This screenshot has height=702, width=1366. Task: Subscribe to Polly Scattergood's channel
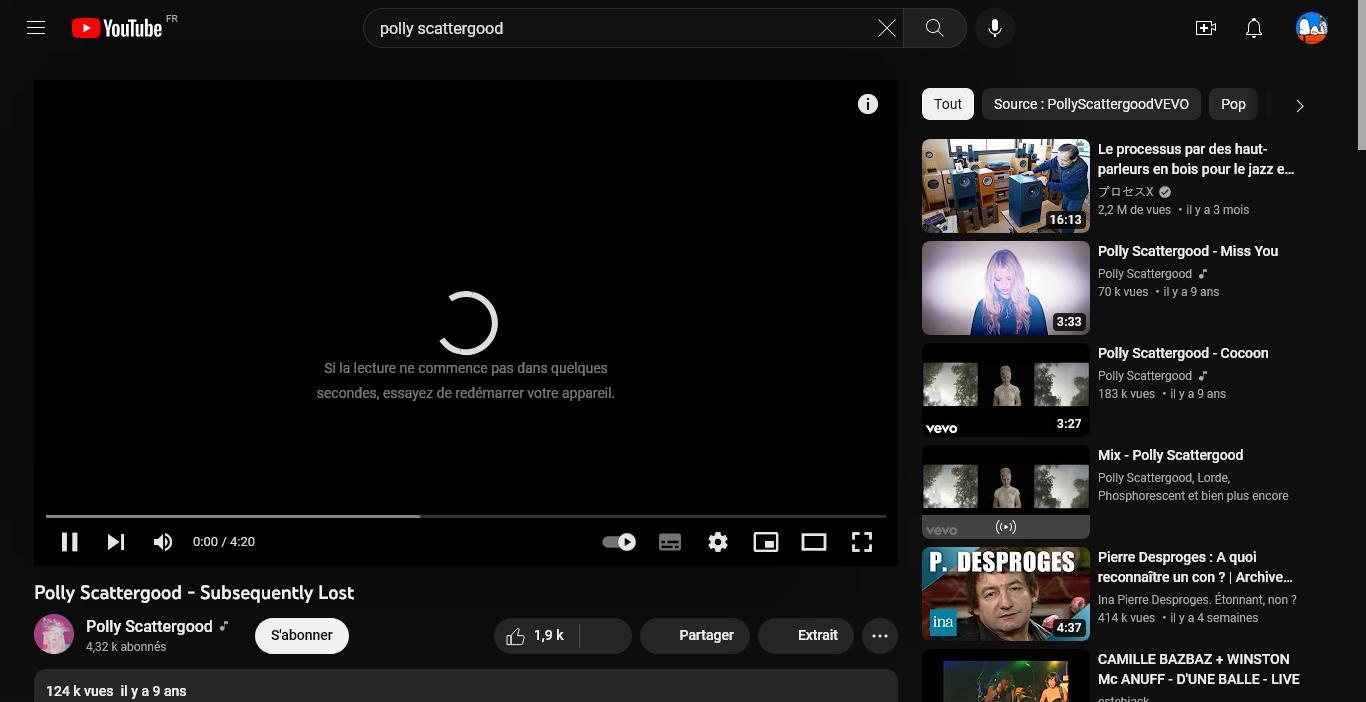click(x=301, y=635)
